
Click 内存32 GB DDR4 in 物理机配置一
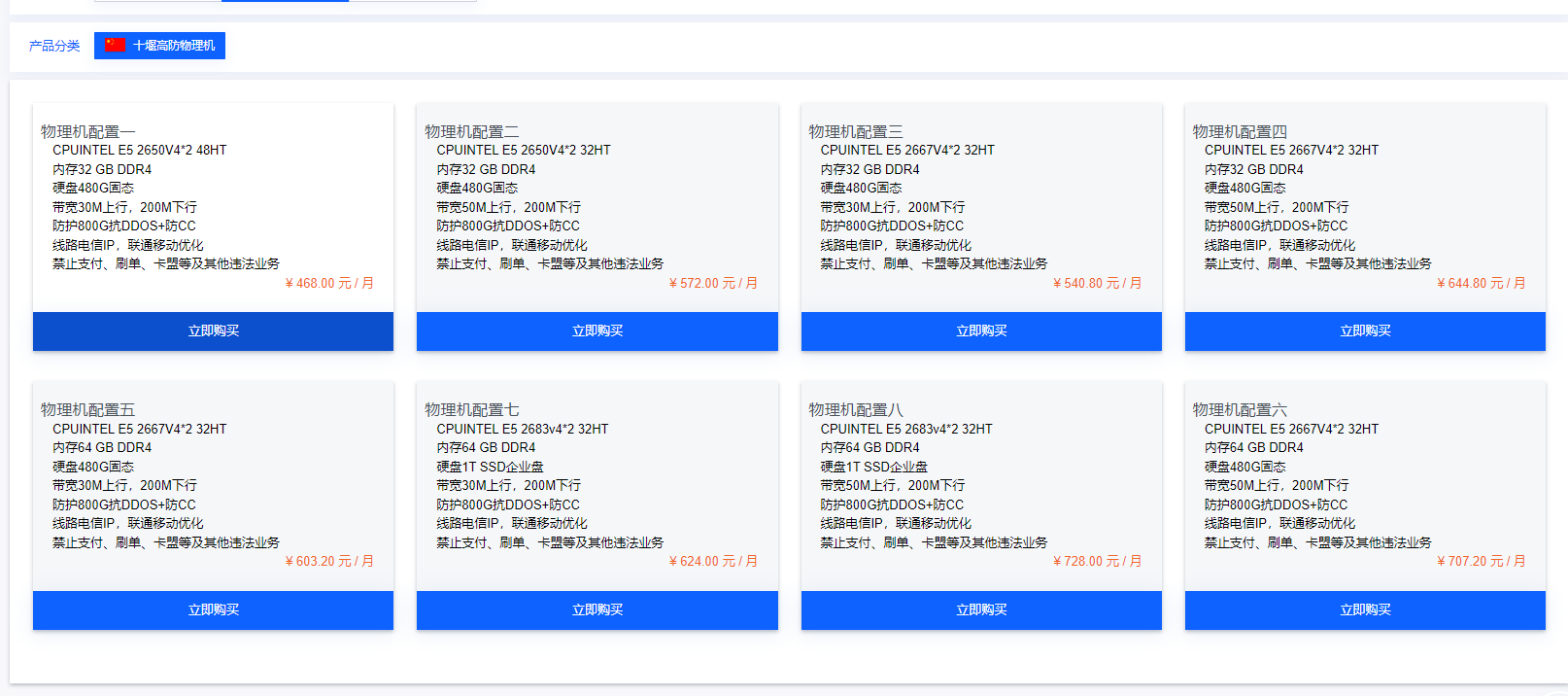click(x=102, y=169)
